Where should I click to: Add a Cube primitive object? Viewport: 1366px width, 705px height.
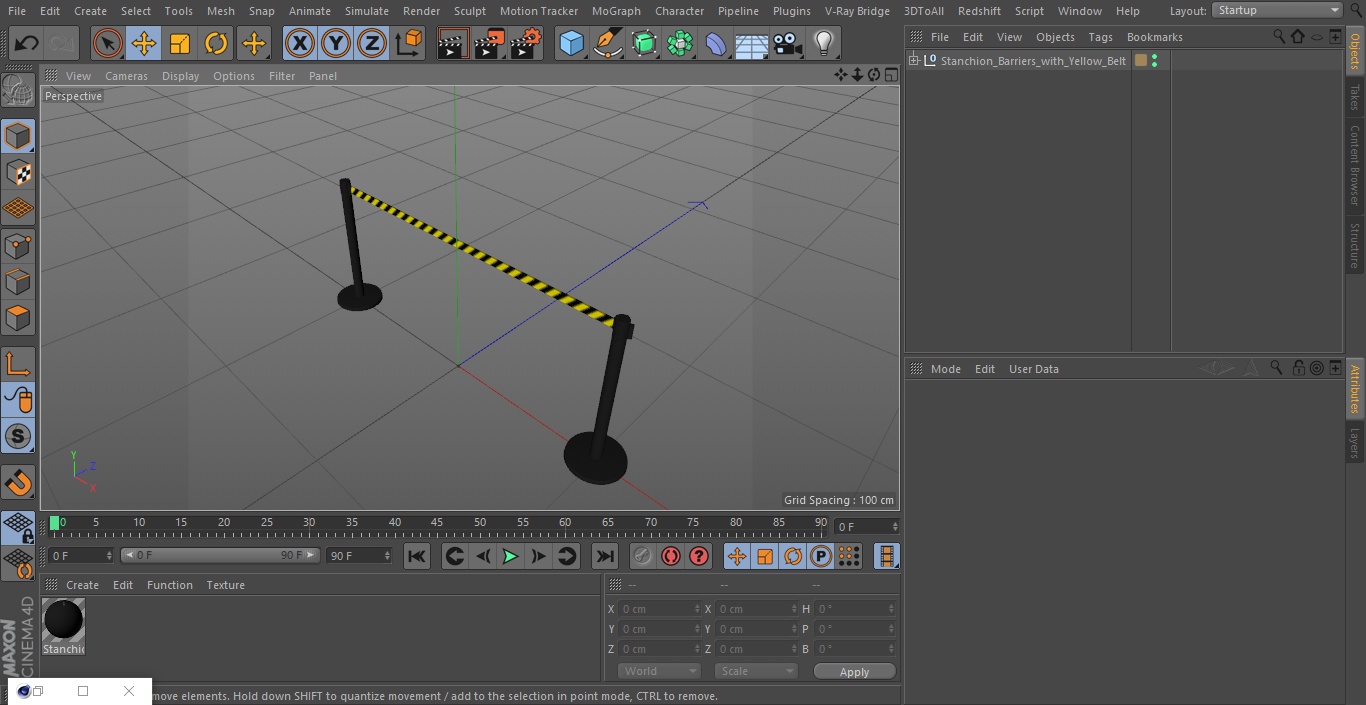point(571,44)
